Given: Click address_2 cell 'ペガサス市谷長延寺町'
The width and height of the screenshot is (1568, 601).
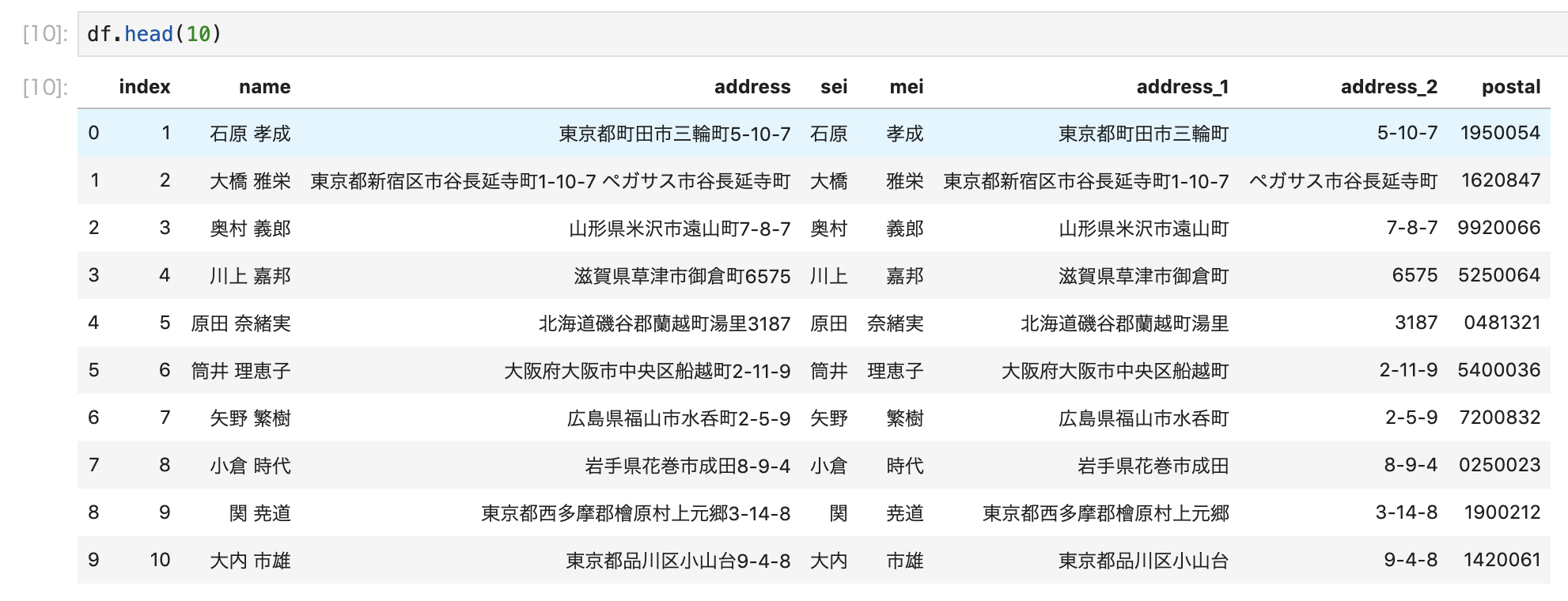Looking at the screenshot, I should 1343,181.
